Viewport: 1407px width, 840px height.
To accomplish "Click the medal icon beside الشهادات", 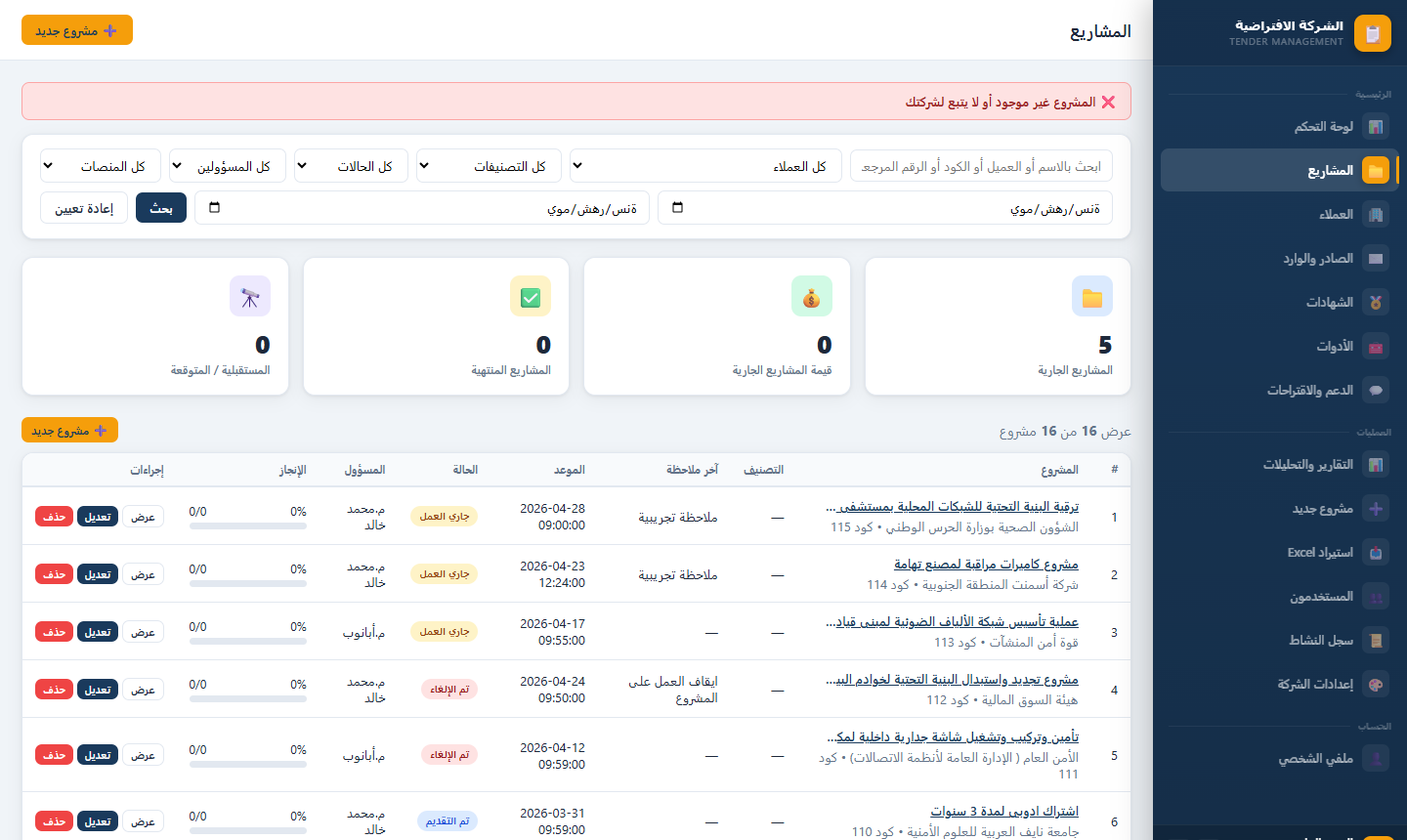I will click(x=1376, y=303).
